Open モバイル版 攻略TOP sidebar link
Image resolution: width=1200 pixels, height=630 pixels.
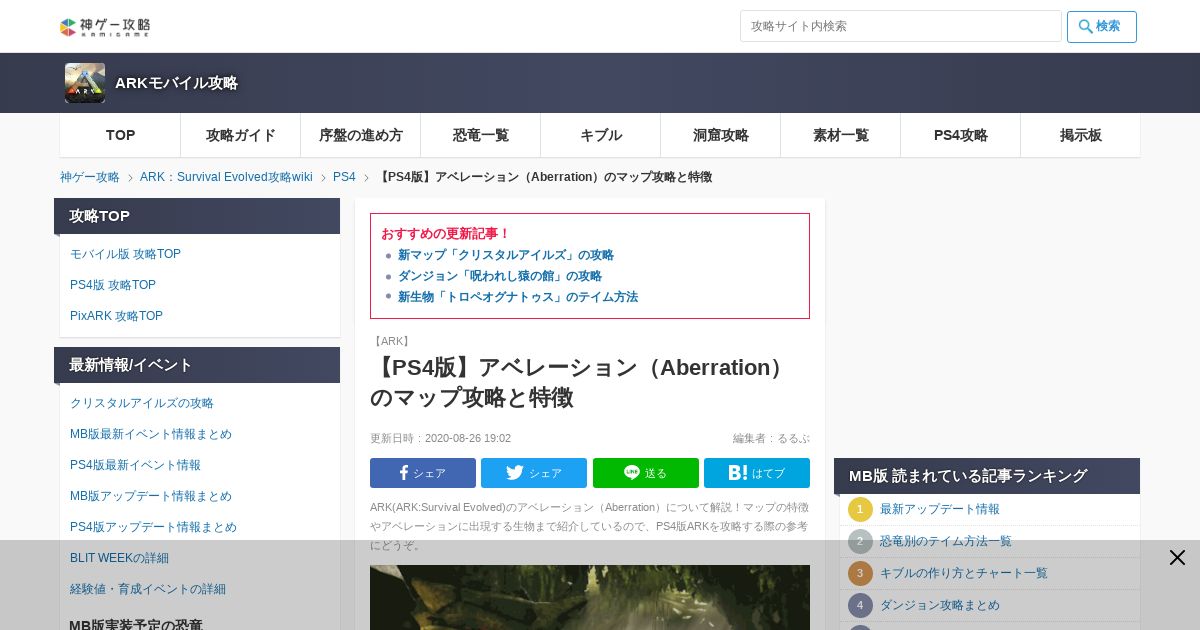click(125, 254)
